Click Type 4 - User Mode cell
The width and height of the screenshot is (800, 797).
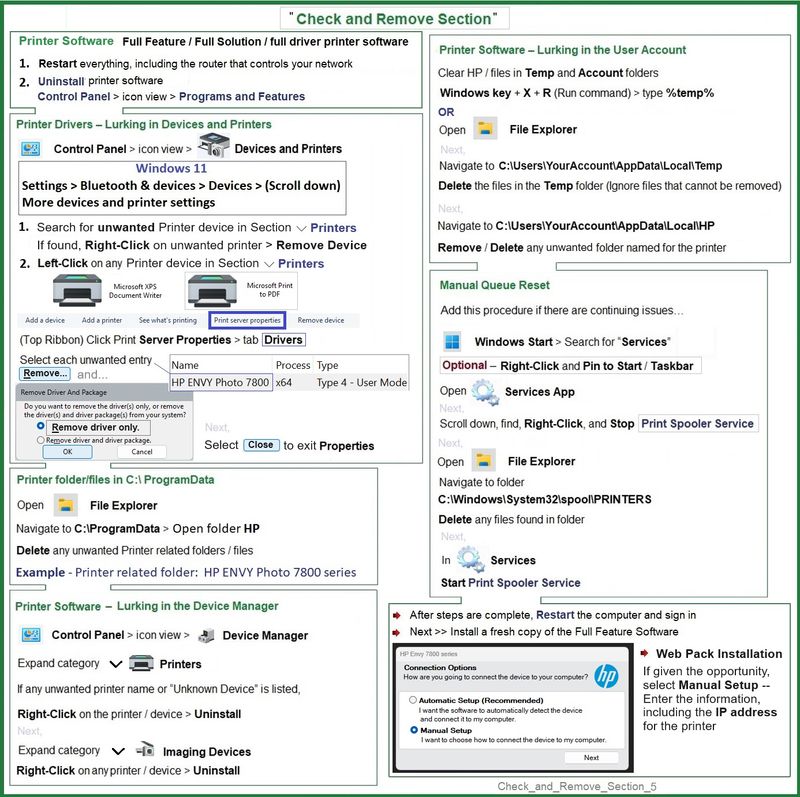[x=362, y=383]
